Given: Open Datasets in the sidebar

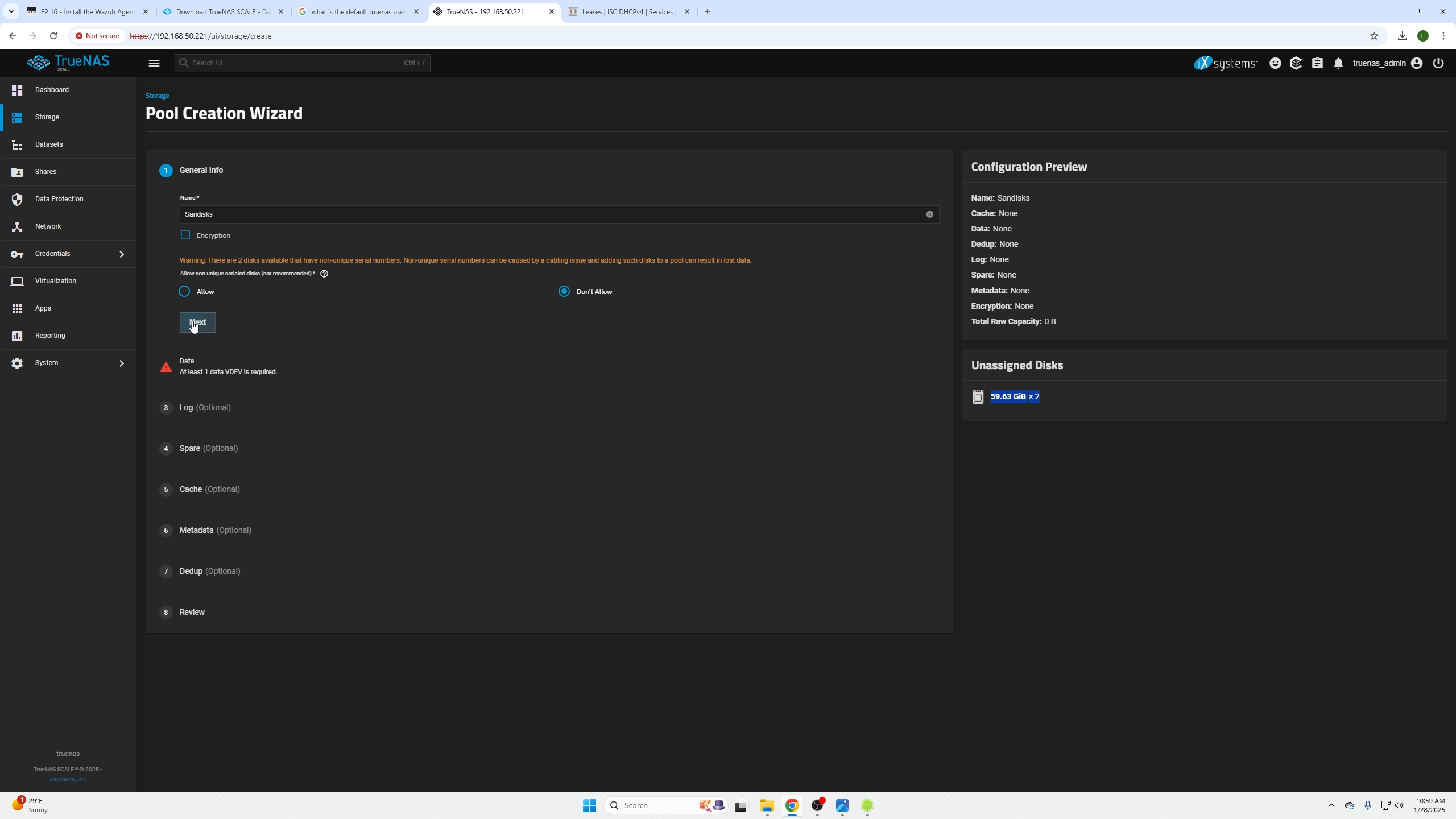Looking at the screenshot, I should point(49,144).
